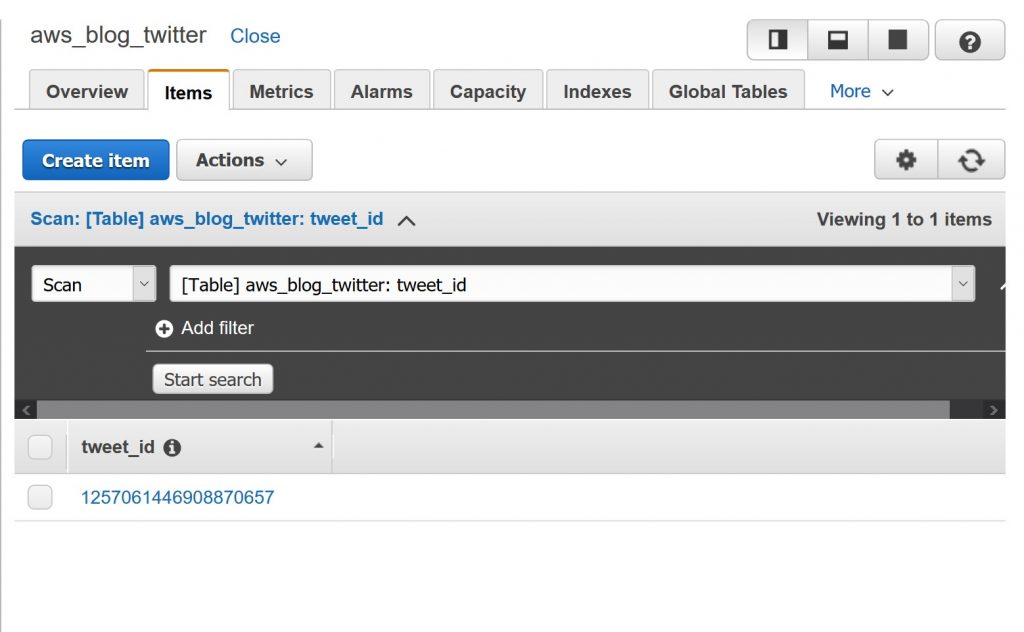The image size is (1024, 632).
Task: Check the box for item 1257061446908870657
Action: click(40, 498)
